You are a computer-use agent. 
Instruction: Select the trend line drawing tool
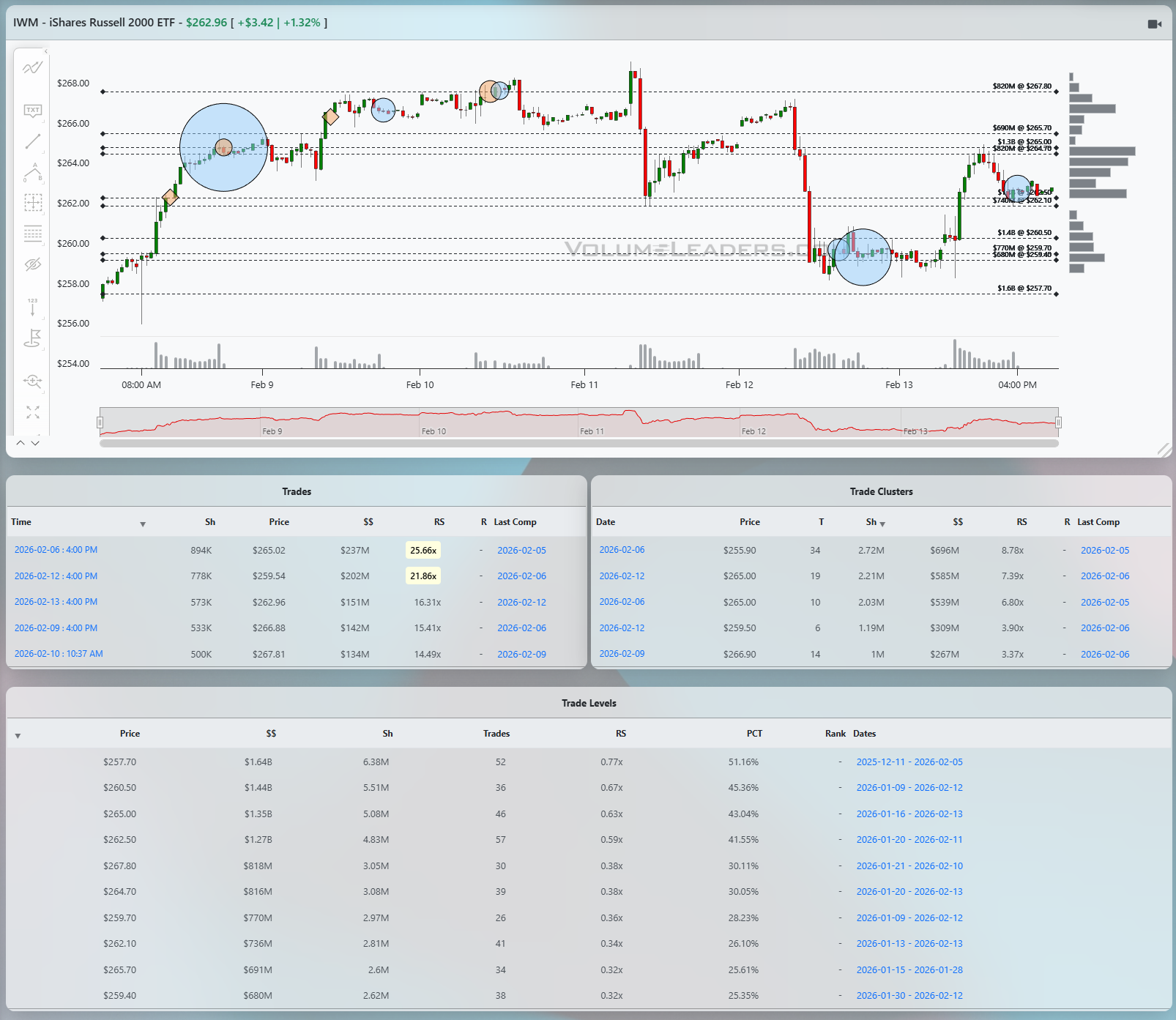click(x=32, y=141)
